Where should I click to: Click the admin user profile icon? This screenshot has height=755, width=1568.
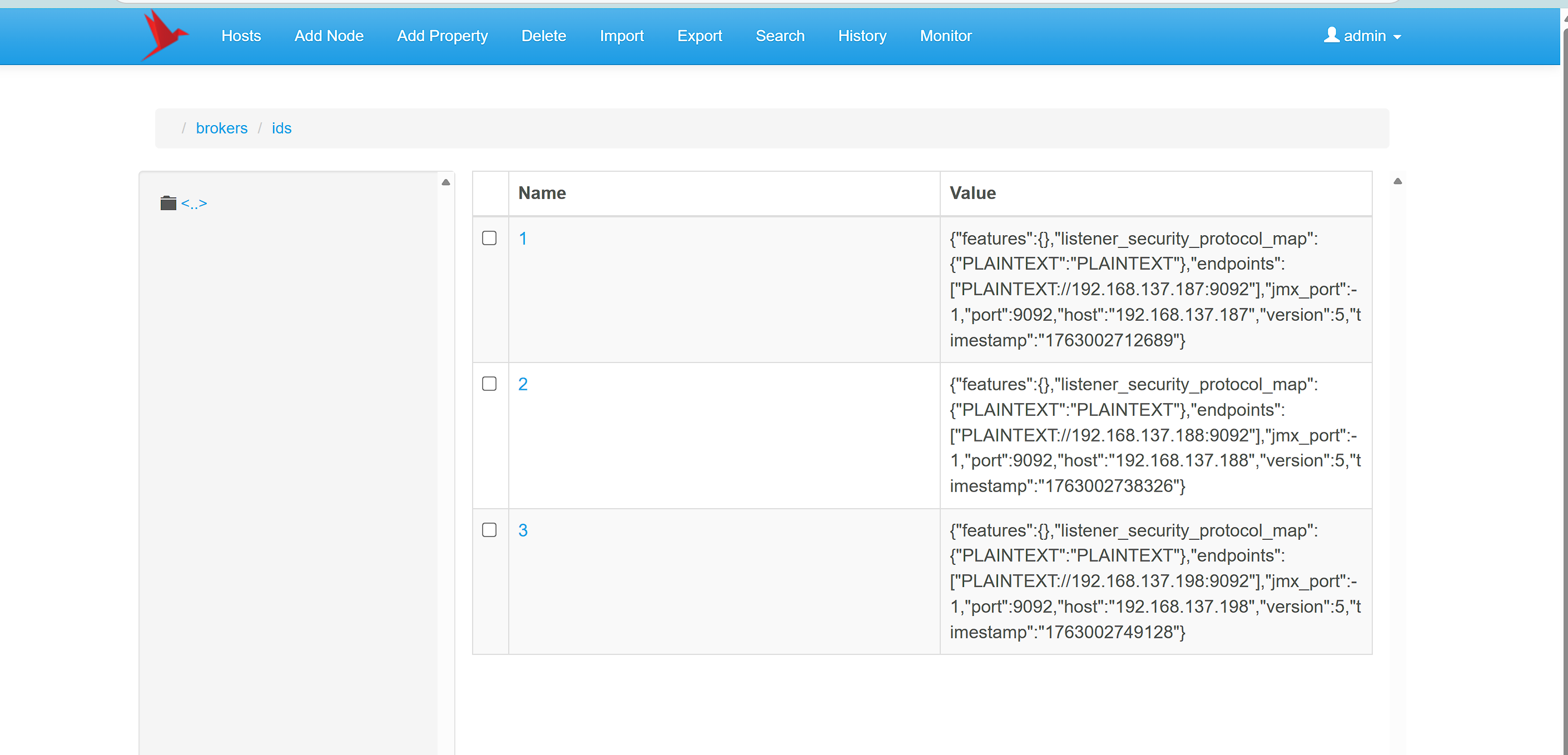(x=1331, y=36)
